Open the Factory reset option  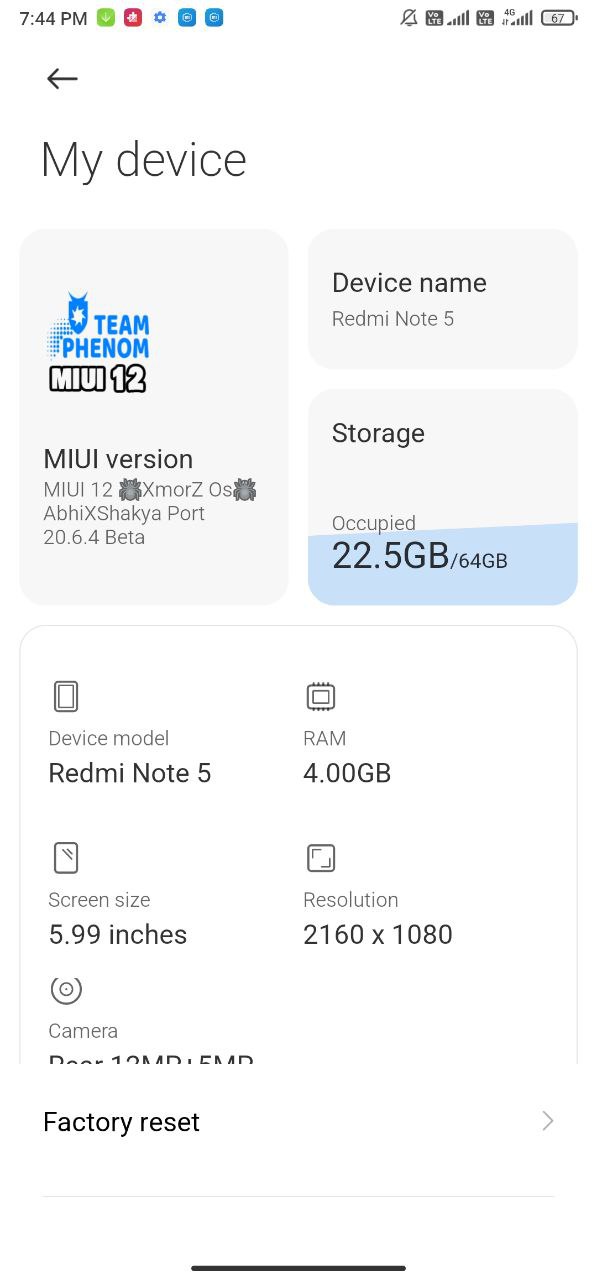298,1122
